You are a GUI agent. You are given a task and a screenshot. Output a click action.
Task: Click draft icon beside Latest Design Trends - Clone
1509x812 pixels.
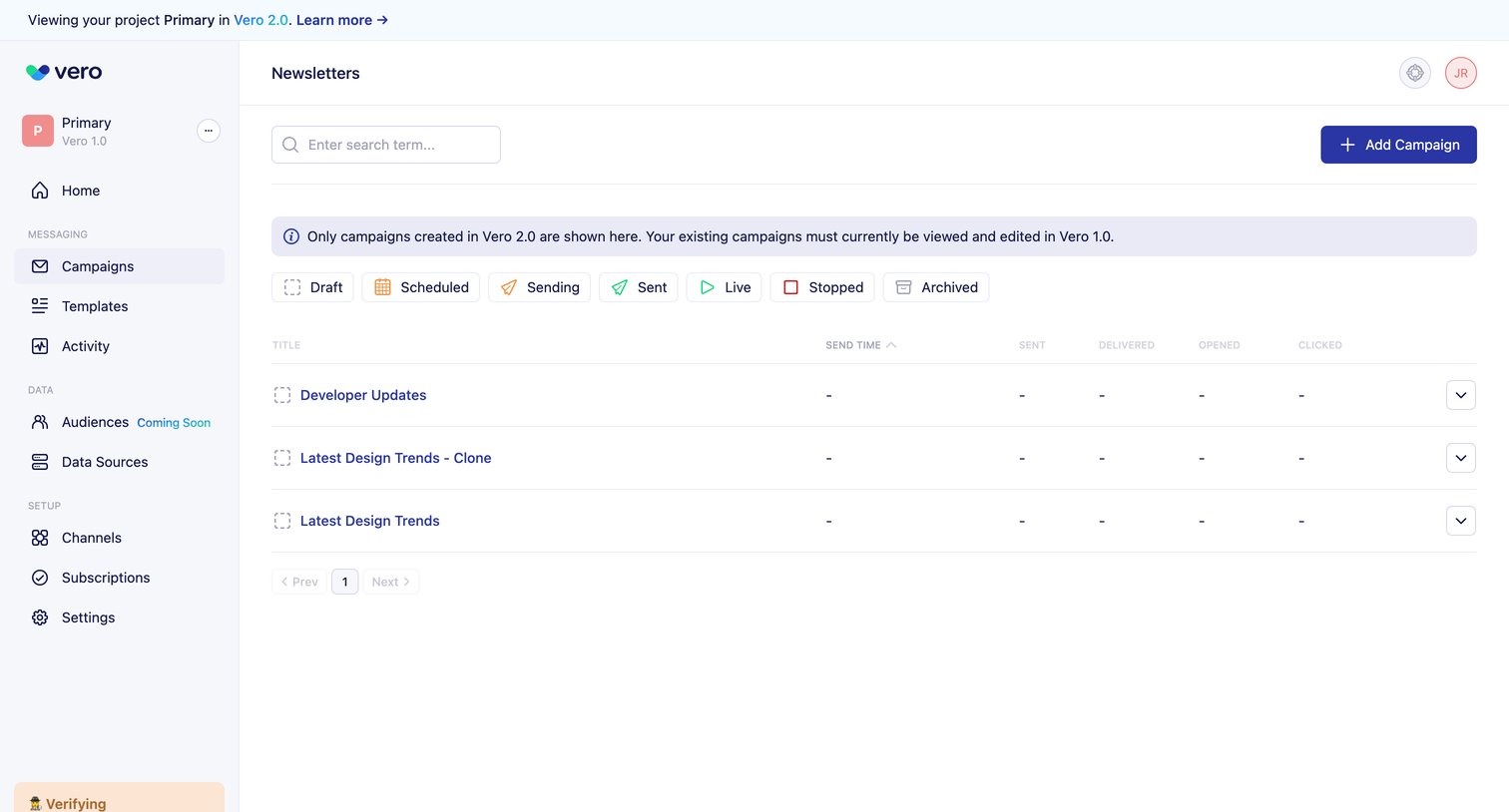tap(282, 458)
